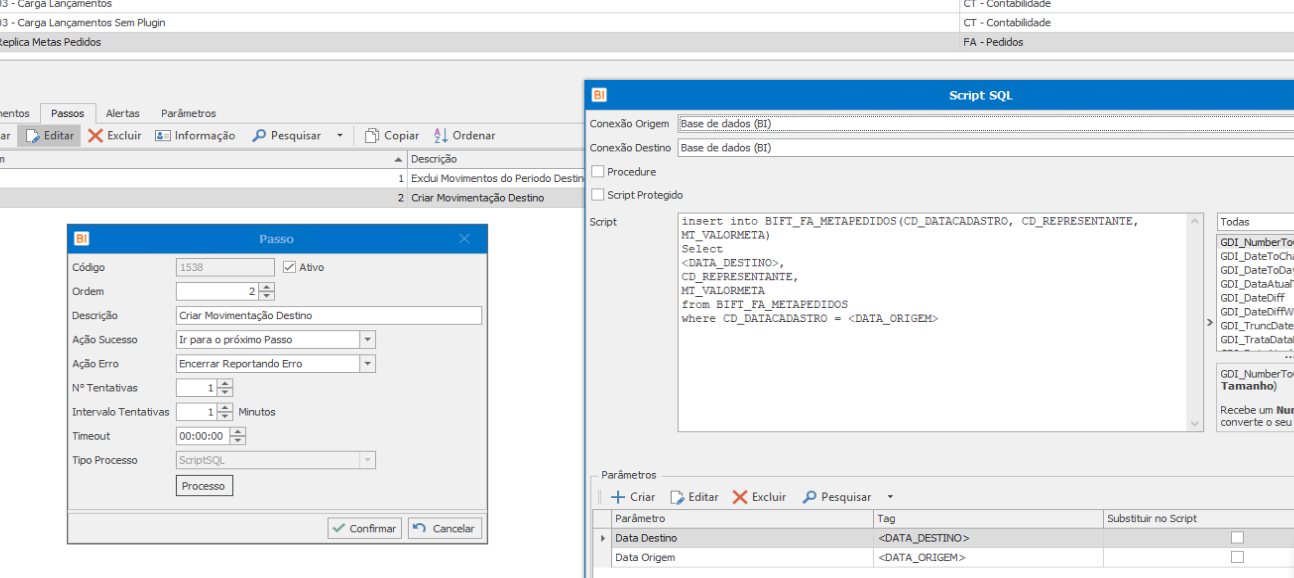Screen dimensions: 1294x578
Task: Check the Script Protegido option
Action: 598,195
